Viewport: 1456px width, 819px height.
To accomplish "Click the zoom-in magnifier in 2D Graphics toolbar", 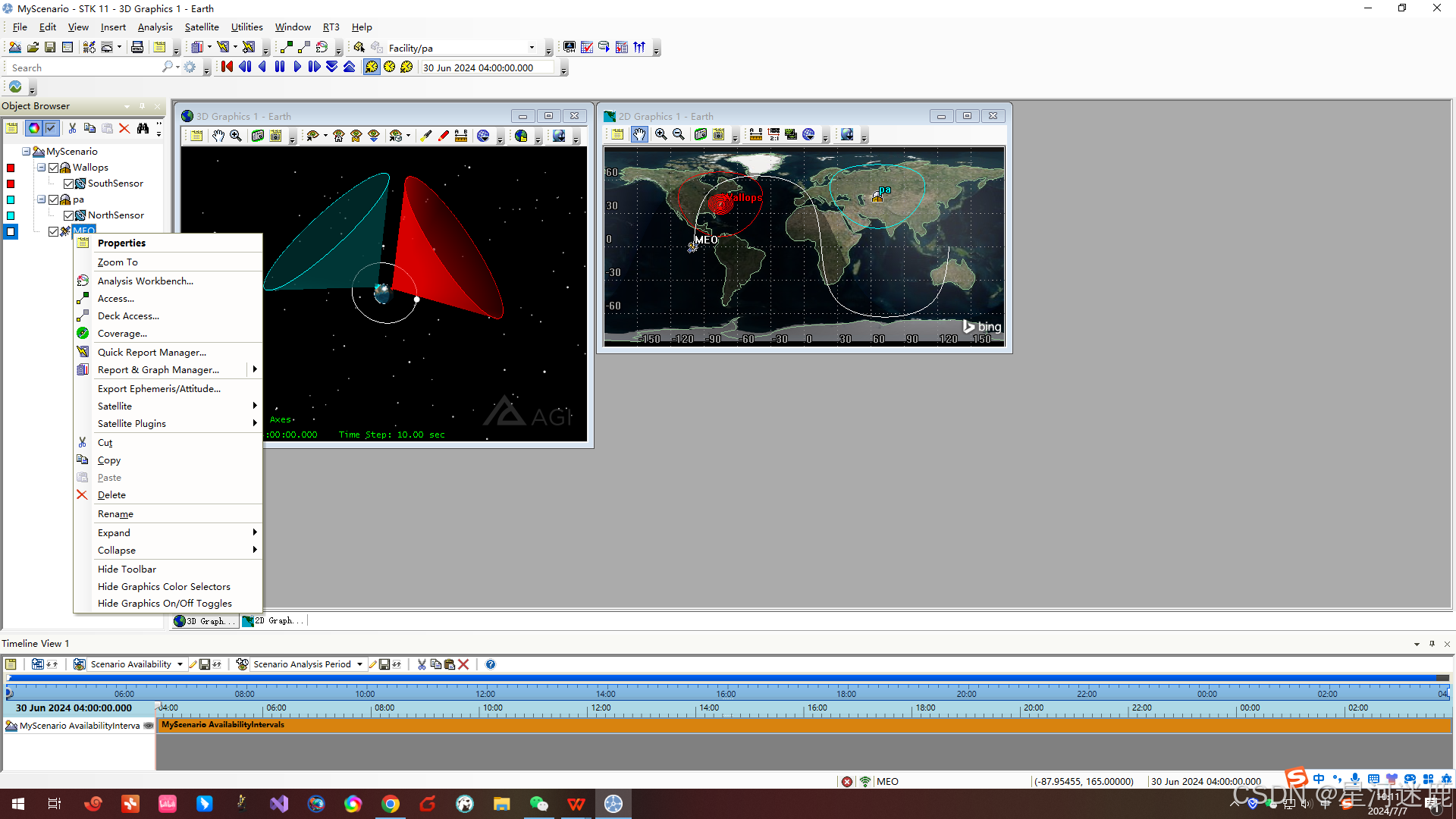I will [661, 134].
